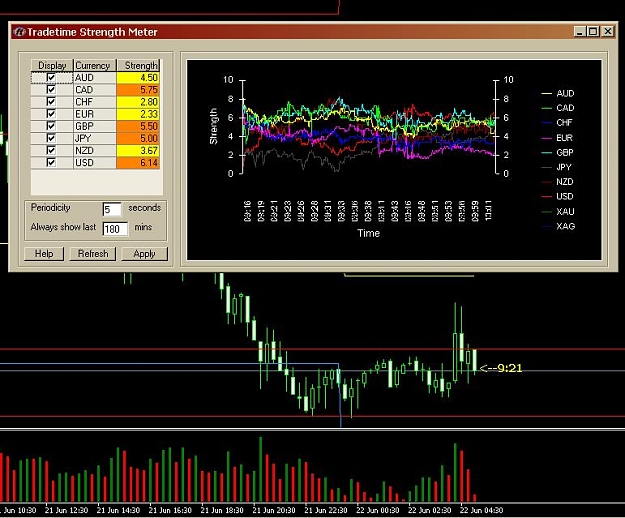The width and height of the screenshot is (625, 518).
Task: Toggle the EUR display checkbox
Action: coord(51,114)
